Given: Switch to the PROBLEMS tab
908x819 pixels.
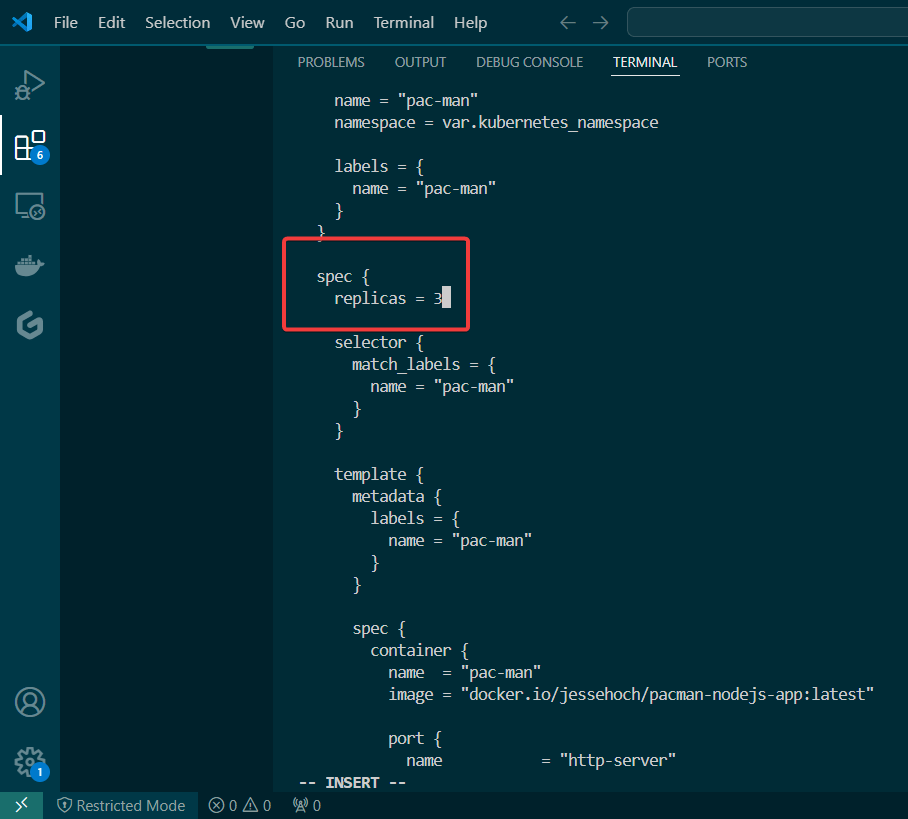Looking at the screenshot, I should tap(331, 62).
